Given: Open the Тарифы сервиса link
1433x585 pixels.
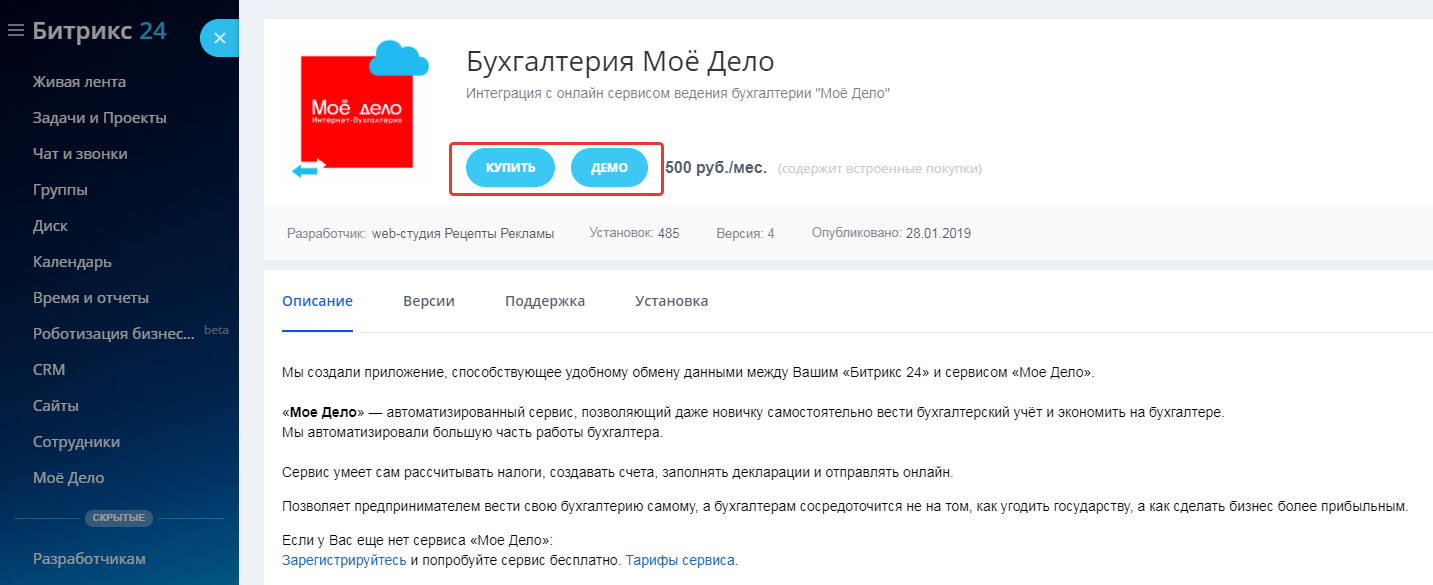Looking at the screenshot, I should 680,560.
